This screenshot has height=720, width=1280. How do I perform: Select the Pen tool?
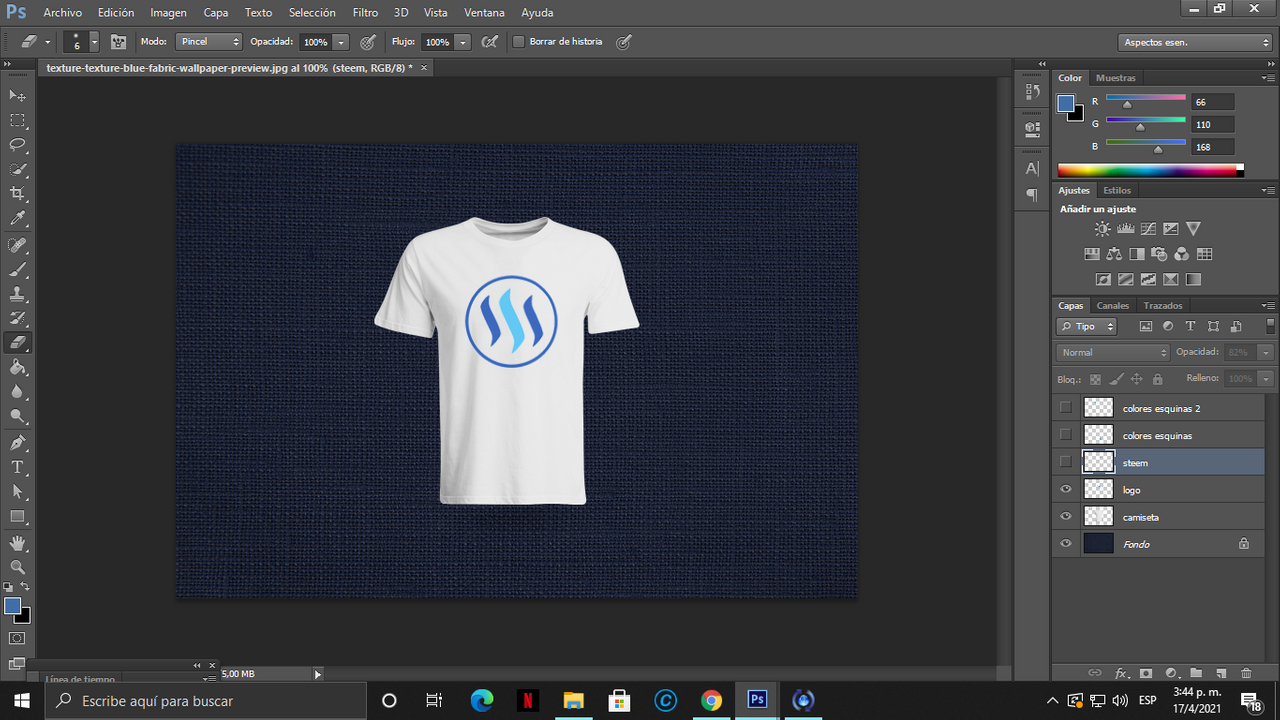point(18,443)
